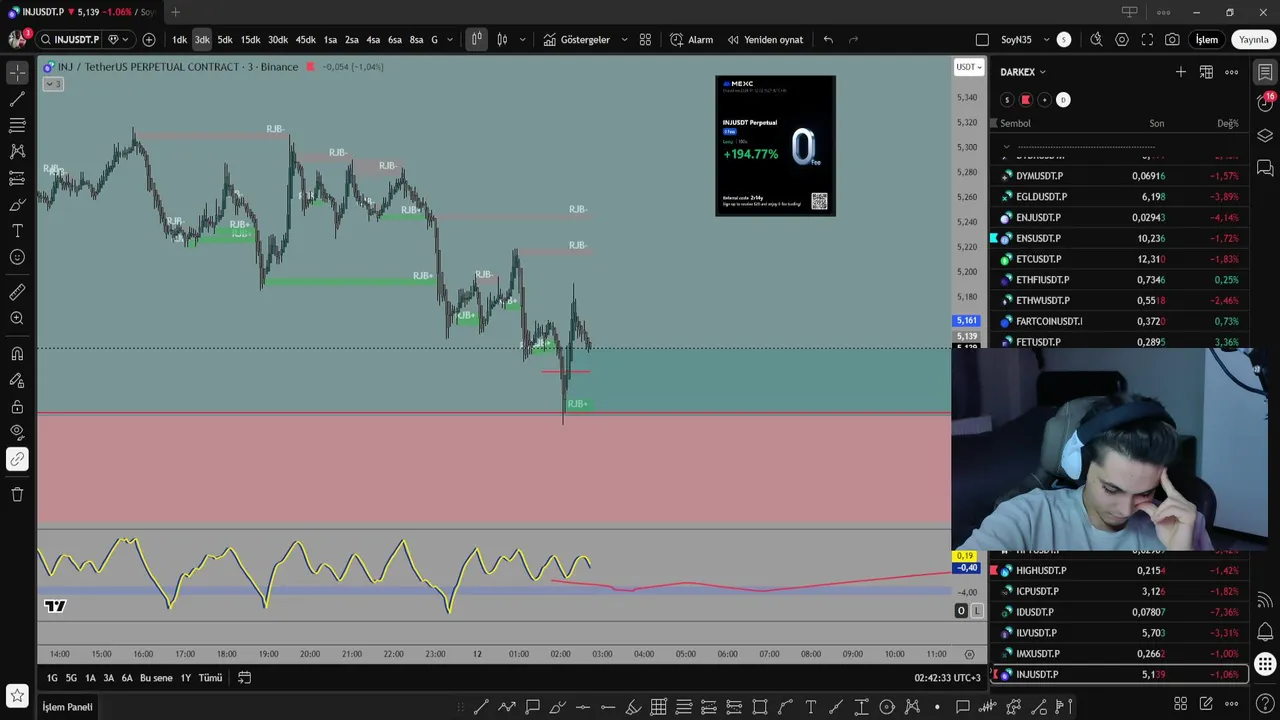Select the G daily timeframe
The height and width of the screenshot is (720, 1280).
click(x=434, y=40)
